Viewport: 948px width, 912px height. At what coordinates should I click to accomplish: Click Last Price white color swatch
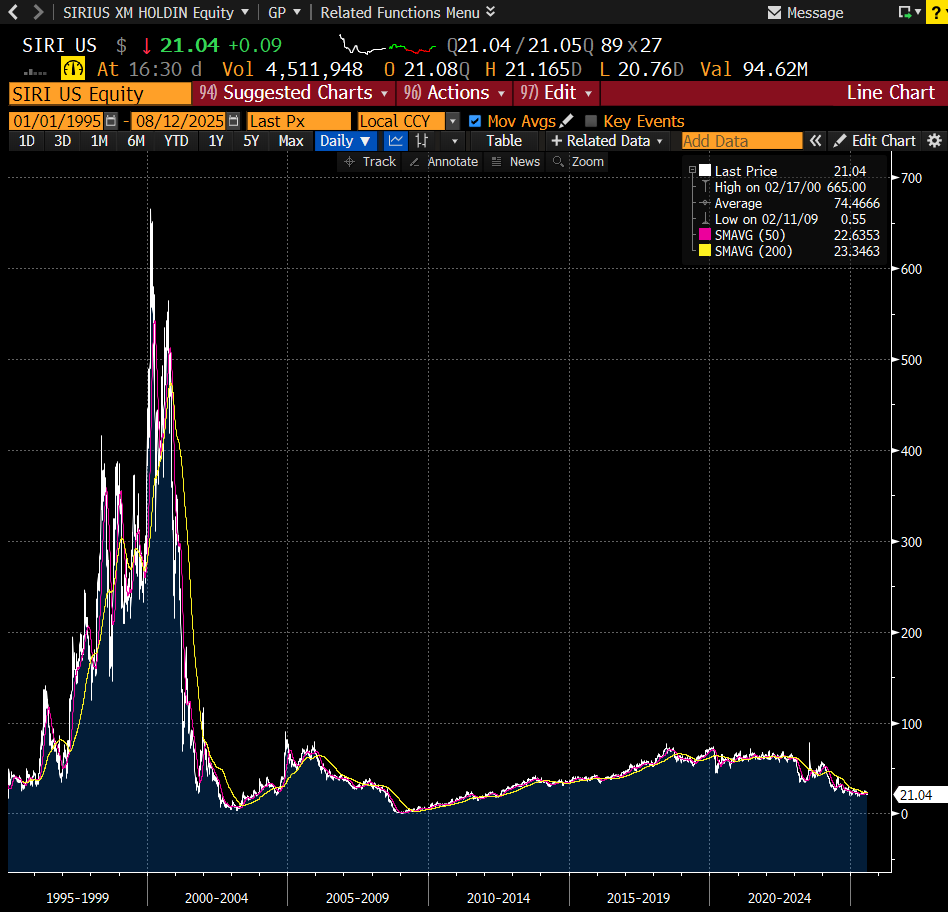tap(704, 171)
